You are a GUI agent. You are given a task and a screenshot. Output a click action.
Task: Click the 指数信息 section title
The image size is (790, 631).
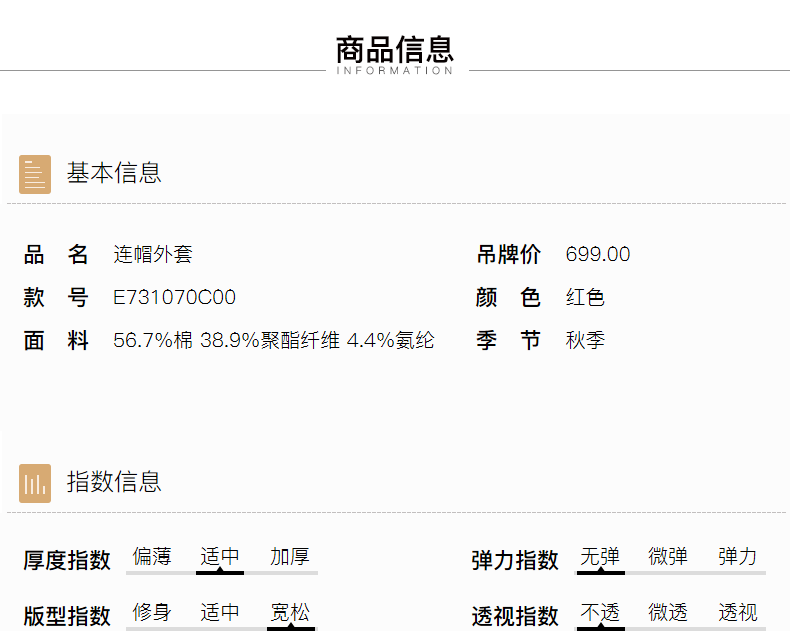click(x=114, y=482)
